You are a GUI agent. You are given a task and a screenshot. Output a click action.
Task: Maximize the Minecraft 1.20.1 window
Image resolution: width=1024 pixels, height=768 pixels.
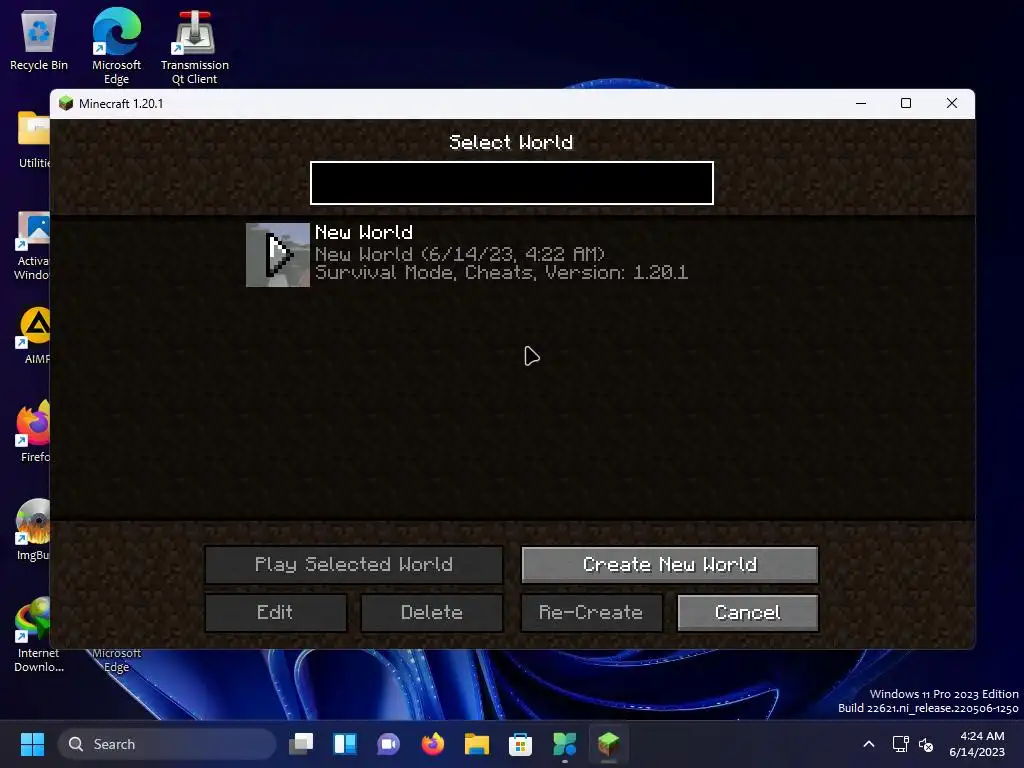click(906, 103)
